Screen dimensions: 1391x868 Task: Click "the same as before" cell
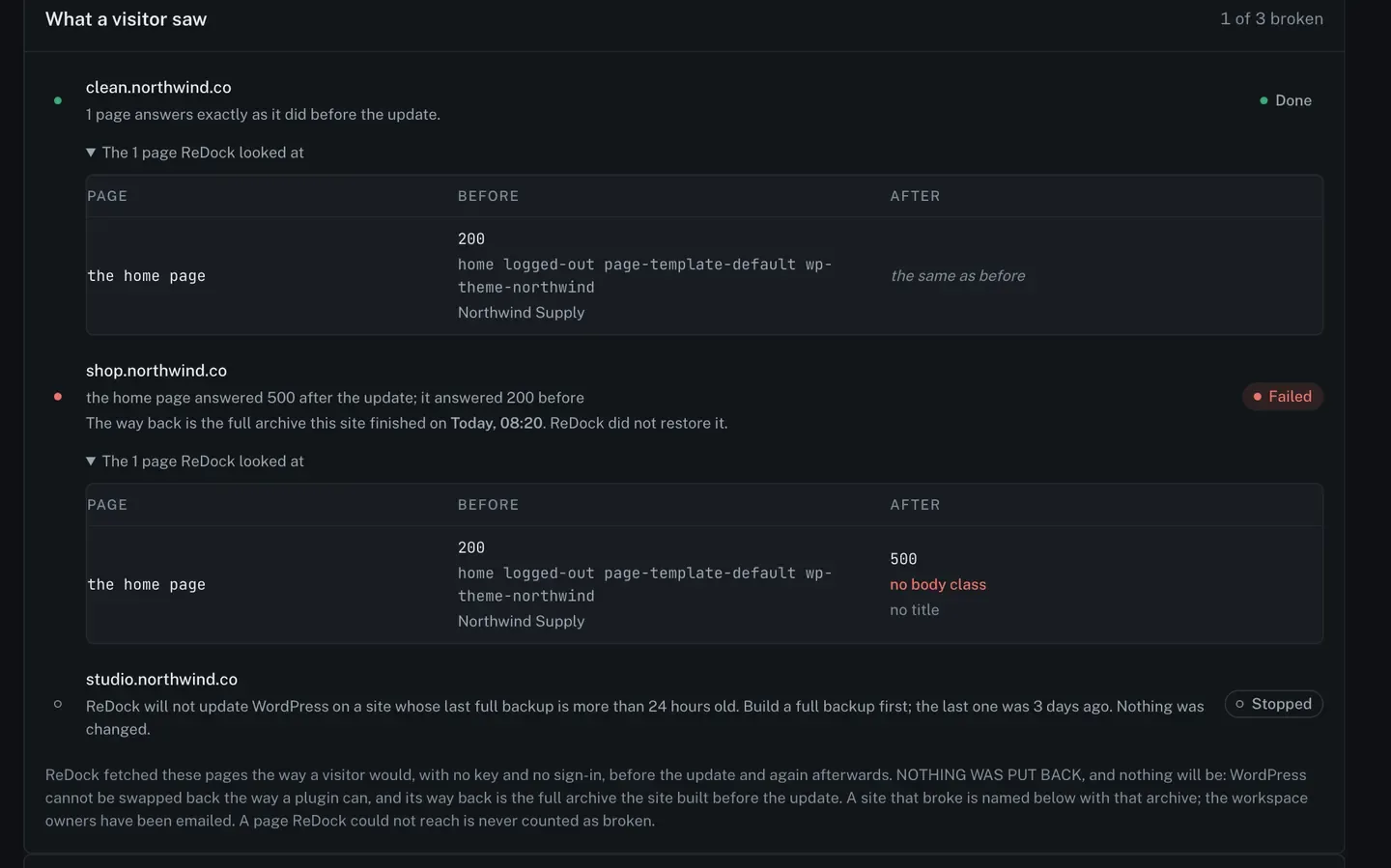click(957, 276)
